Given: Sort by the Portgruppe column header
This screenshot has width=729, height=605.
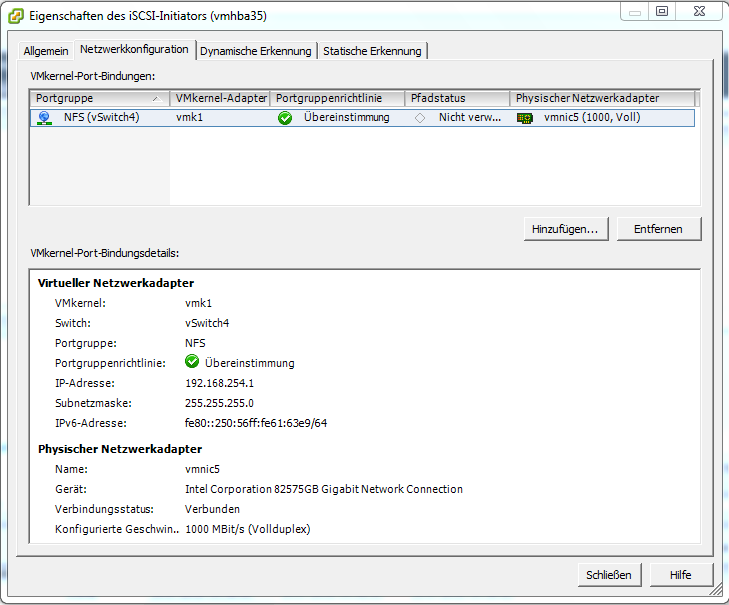Looking at the screenshot, I should click(99, 98).
